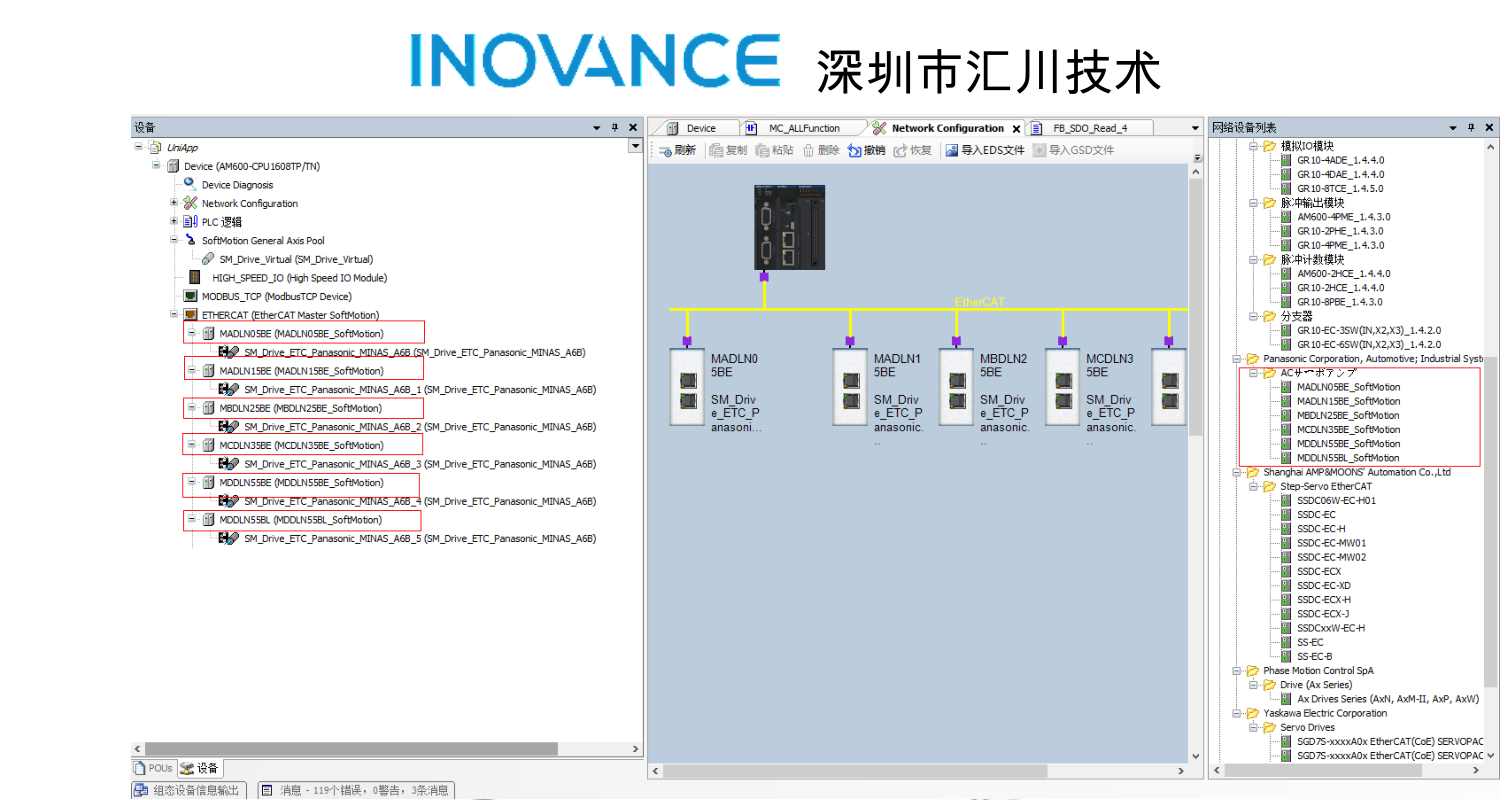The height and width of the screenshot is (800, 1509).
Task: Select MDDLN55BL_SoftMotion in device list
Action: point(1348,458)
